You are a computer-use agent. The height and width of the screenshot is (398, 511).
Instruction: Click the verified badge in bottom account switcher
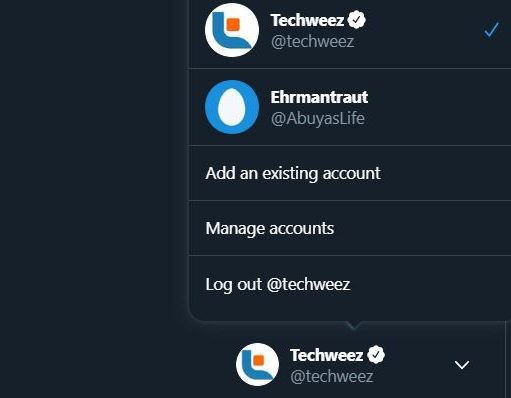[376, 354]
